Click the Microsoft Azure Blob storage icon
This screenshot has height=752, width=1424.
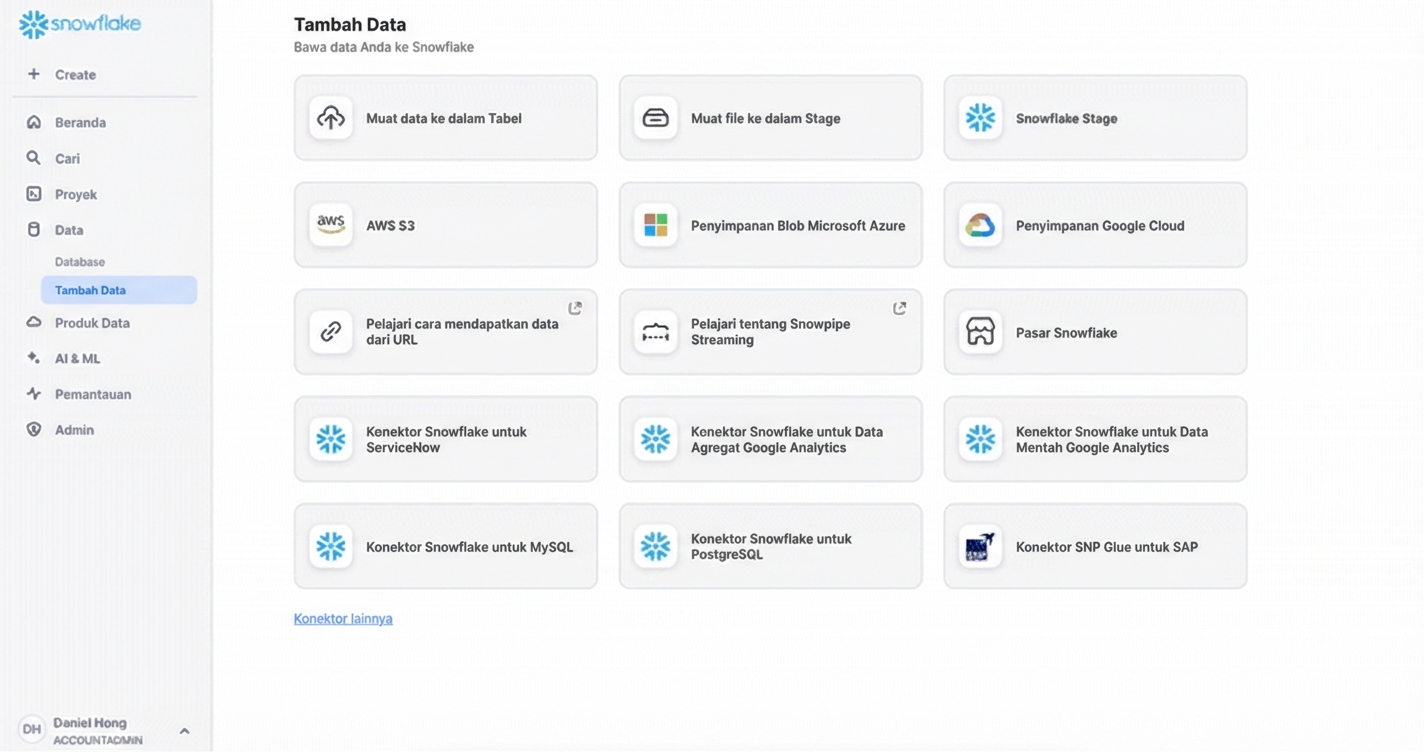click(656, 225)
